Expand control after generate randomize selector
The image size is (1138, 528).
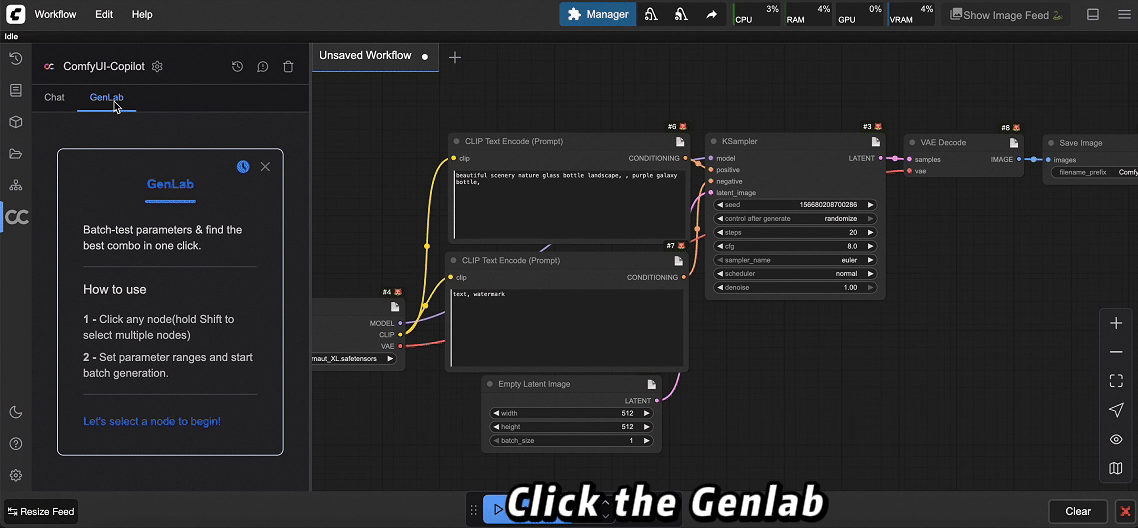point(795,218)
